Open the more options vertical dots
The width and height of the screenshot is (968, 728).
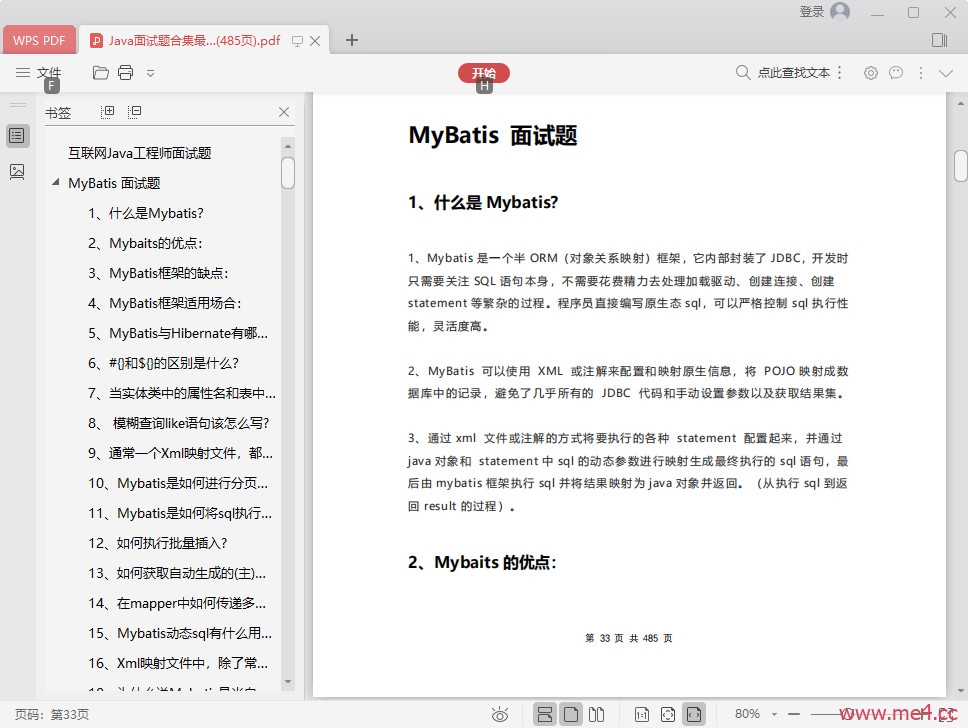click(x=921, y=73)
